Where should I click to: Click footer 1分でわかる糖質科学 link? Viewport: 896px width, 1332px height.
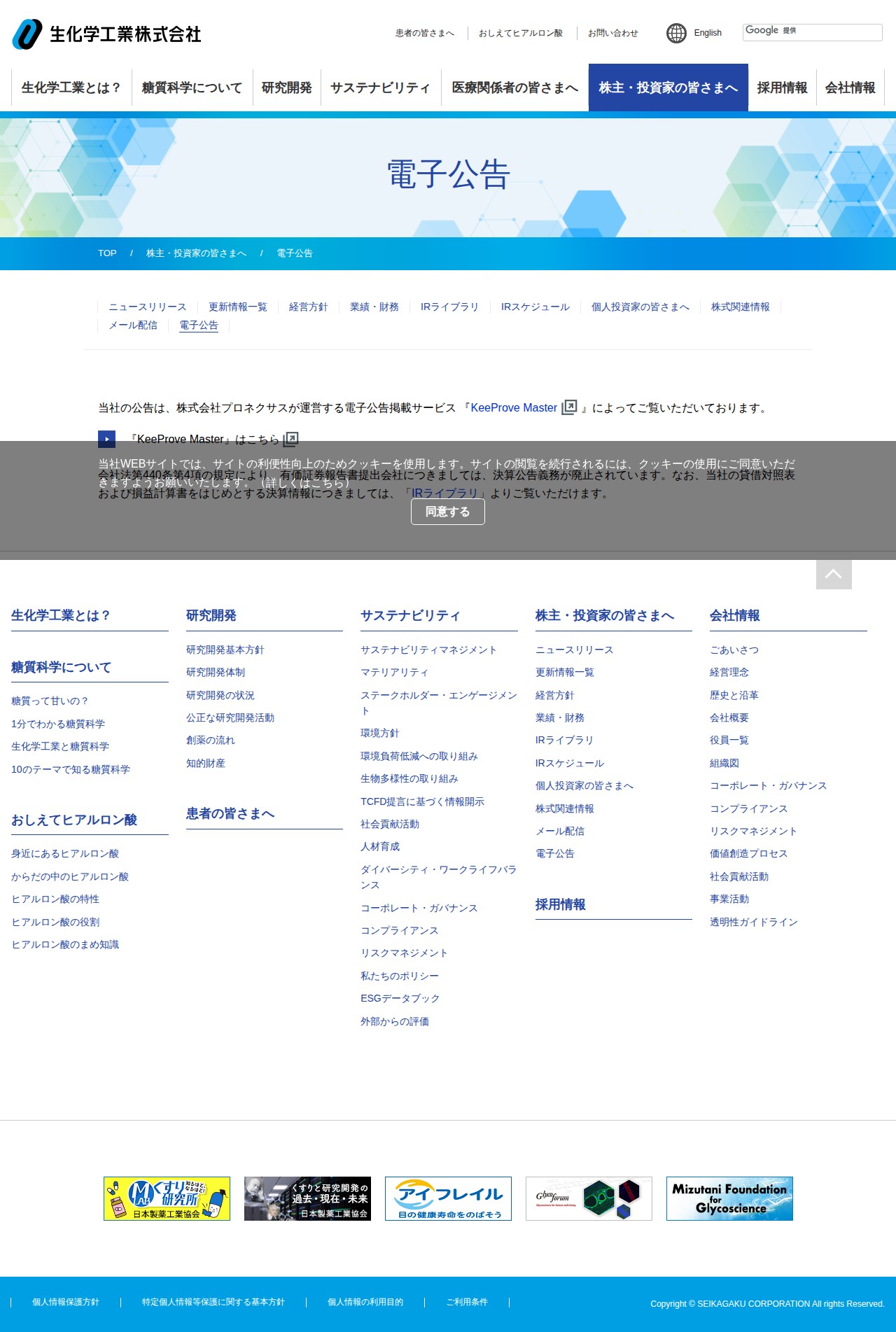coord(58,724)
